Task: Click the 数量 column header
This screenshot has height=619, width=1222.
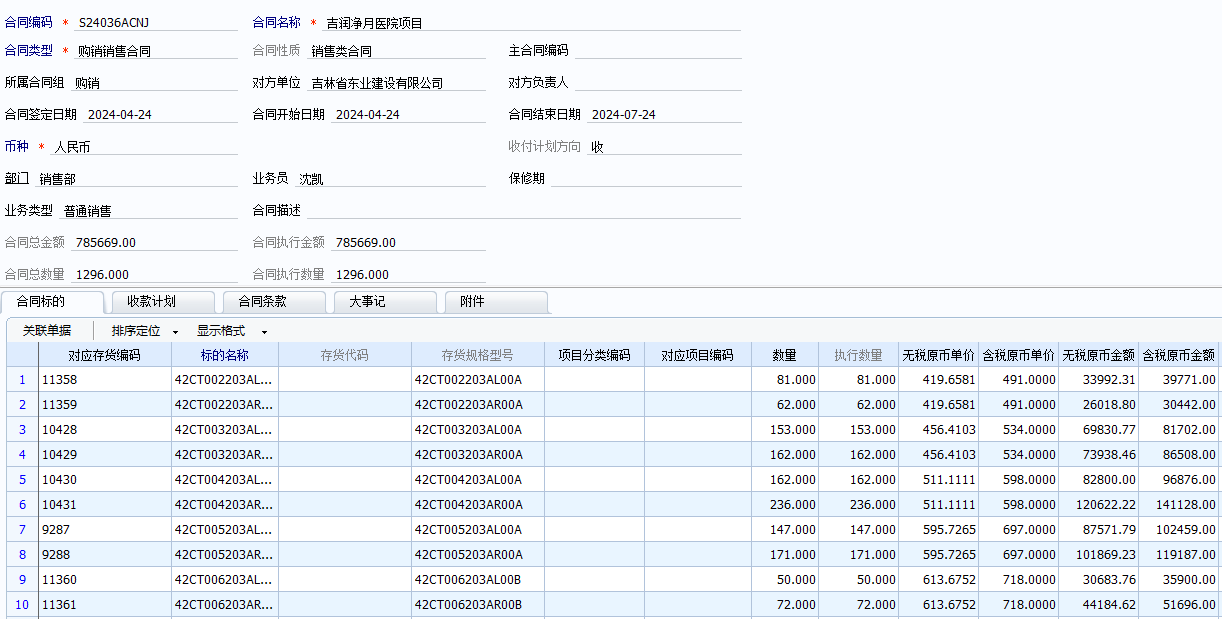Action: click(x=785, y=355)
